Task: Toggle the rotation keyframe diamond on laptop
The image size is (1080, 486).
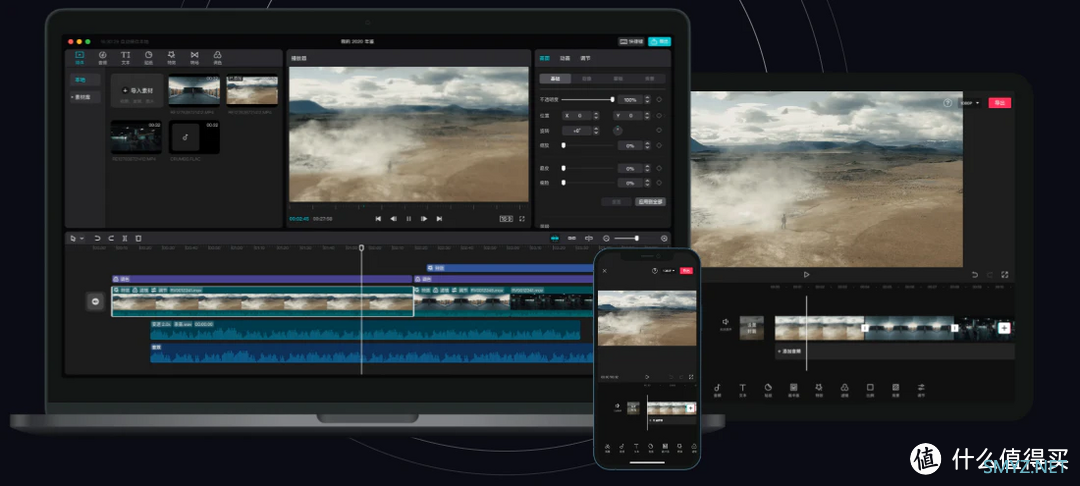Action: point(659,130)
